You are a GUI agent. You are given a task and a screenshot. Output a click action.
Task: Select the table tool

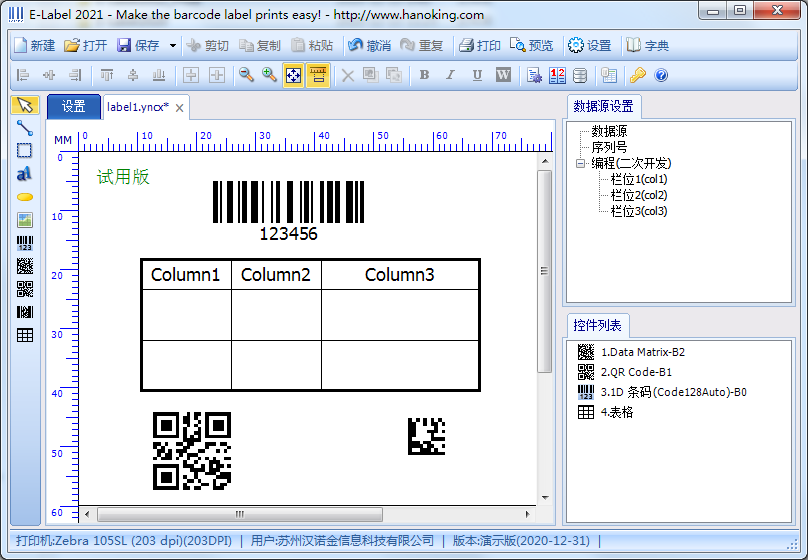tap(25, 335)
